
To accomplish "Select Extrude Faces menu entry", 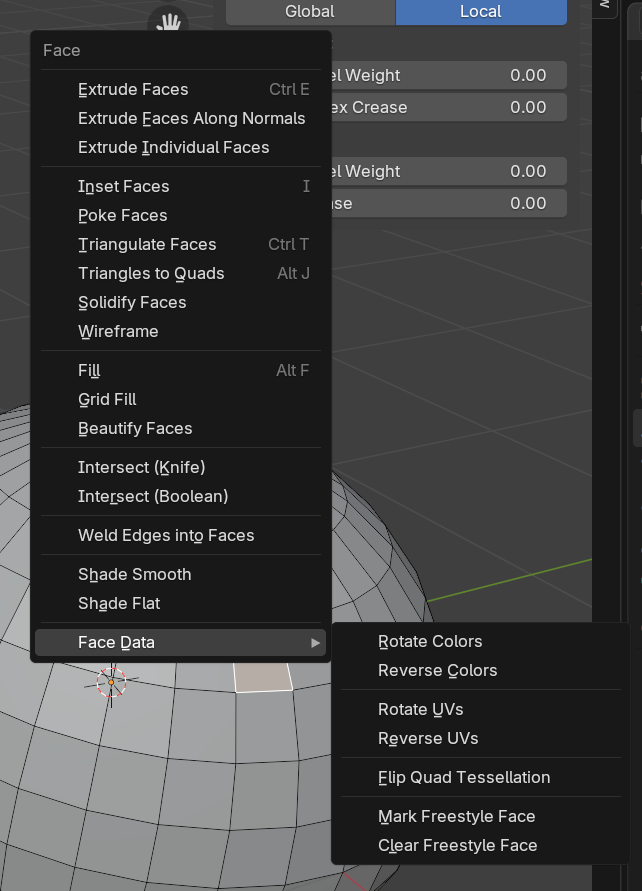I will (x=181, y=89).
